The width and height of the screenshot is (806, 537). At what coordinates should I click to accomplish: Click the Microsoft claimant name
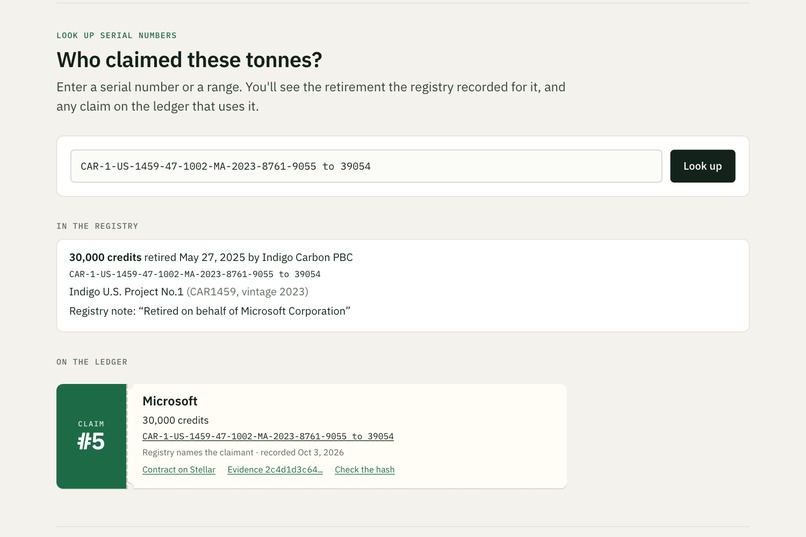[x=170, y=401]
